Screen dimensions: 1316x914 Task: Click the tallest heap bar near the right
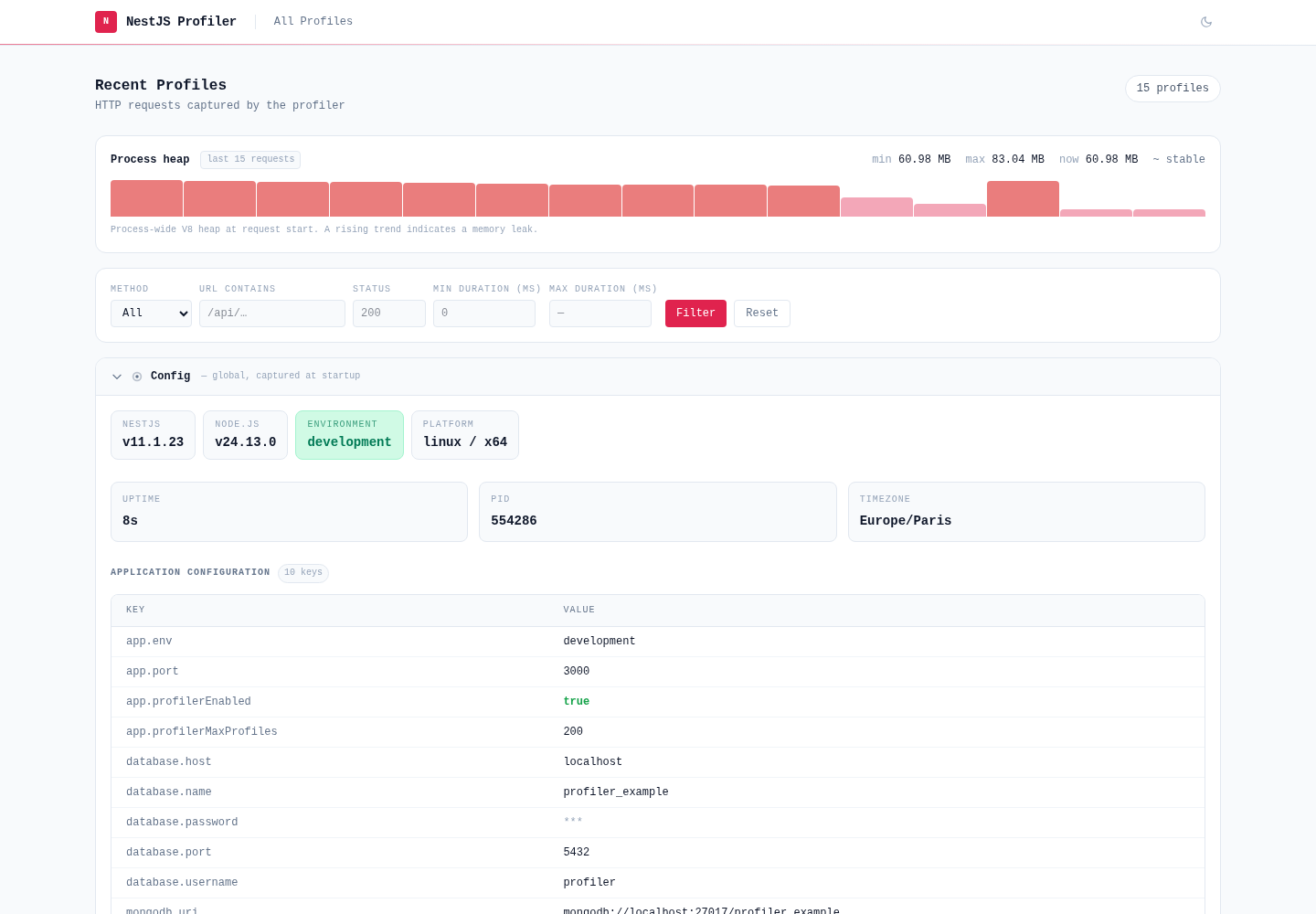pos(1023,198)
